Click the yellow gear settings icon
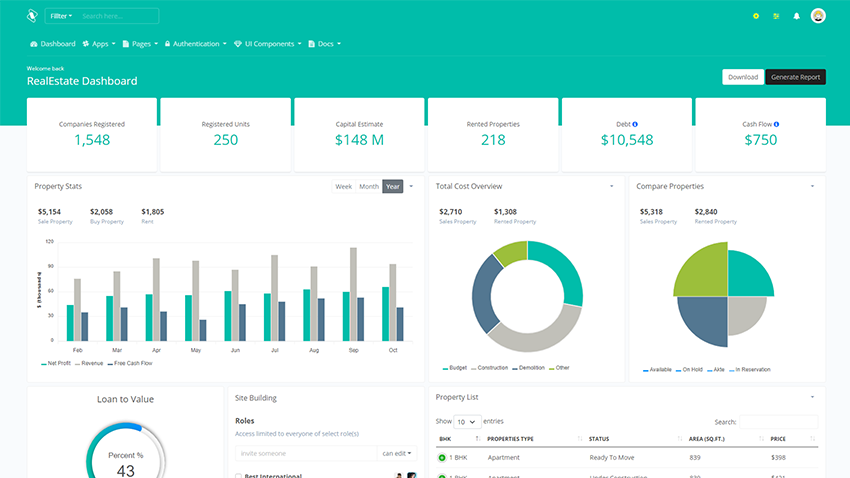The image size is (850, 478). coord(755,16)
